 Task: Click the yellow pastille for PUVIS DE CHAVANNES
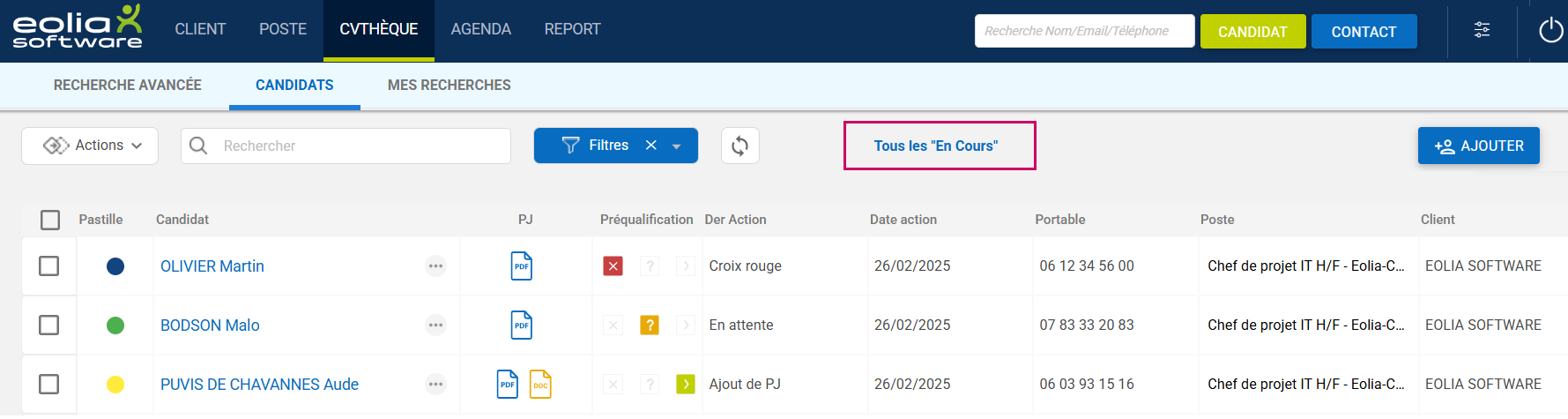coord(115,385)
